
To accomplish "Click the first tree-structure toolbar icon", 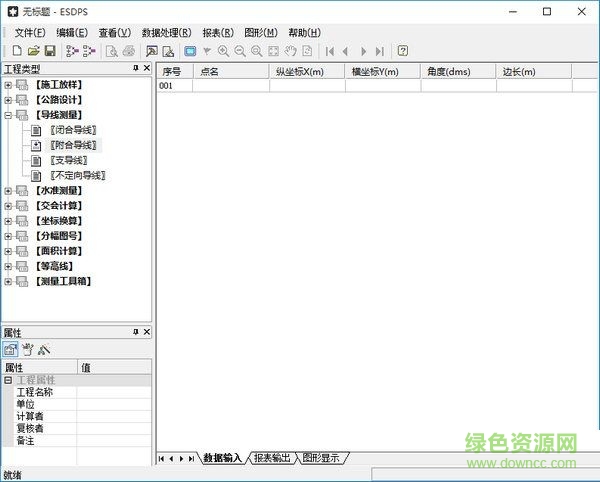I will coord(72,51).
